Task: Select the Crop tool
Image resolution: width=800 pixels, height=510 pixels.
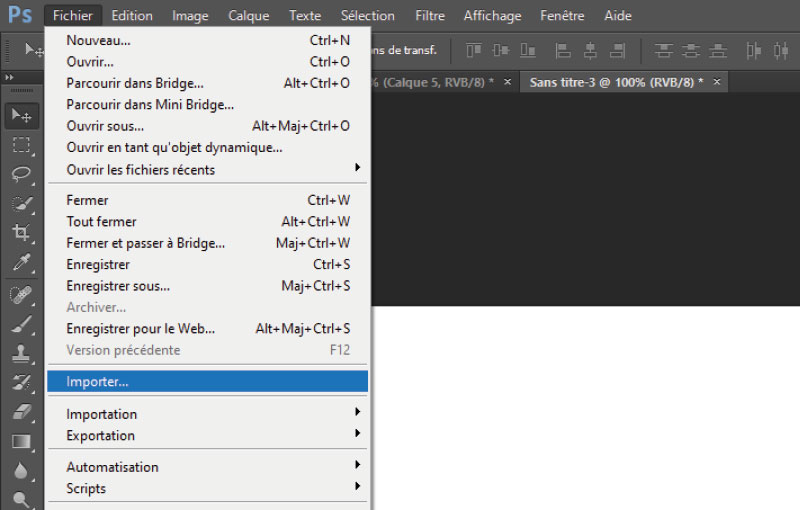Action: (22, 233)
